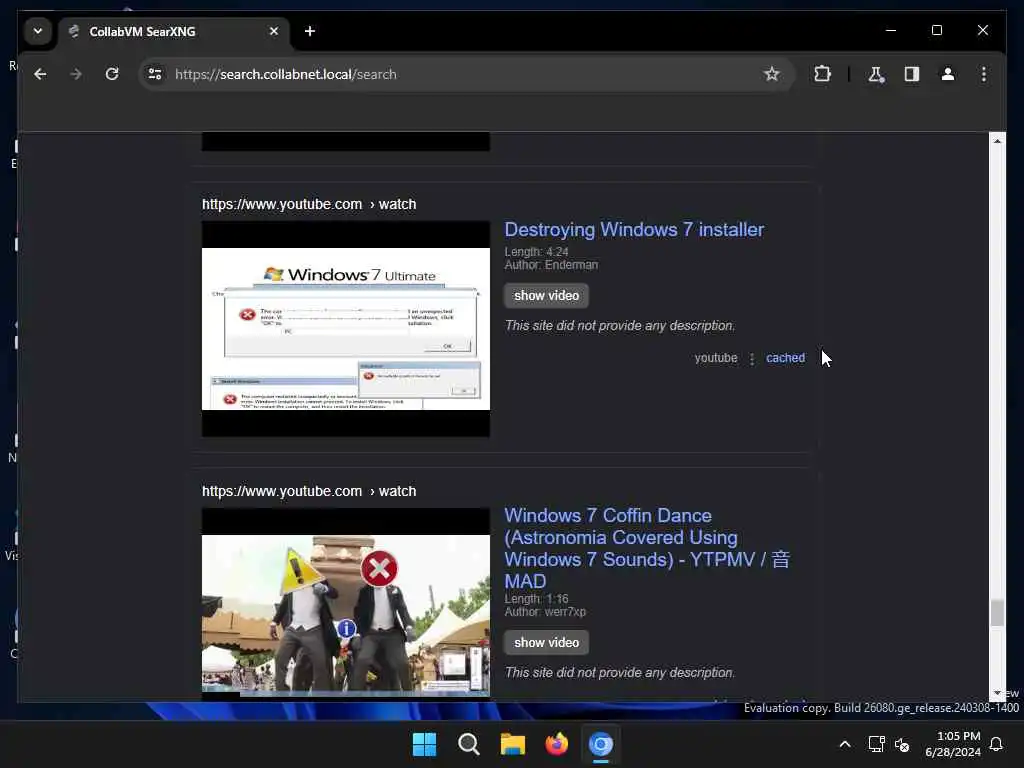
Task: Click the address bar URL
Action: pyautogui.click(x=285, y=74)
